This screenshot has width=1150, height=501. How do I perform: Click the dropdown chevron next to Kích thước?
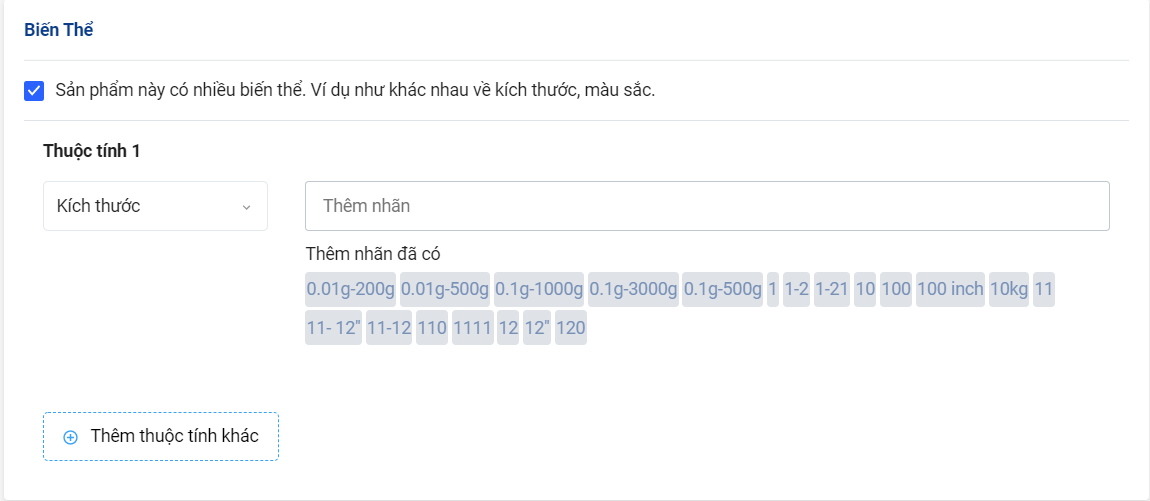pos(246,207)
